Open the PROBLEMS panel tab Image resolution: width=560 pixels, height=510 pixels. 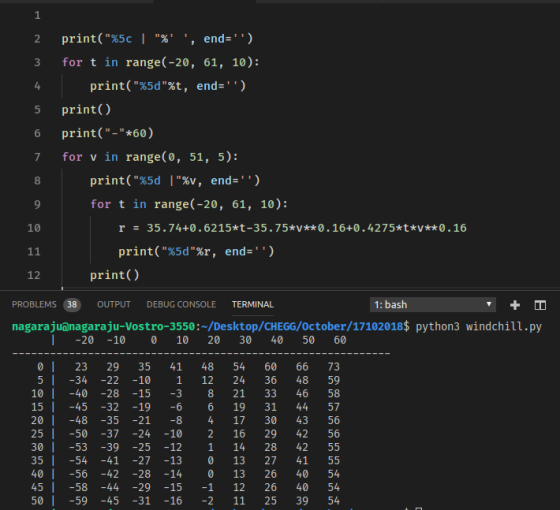click(x=34, y=305)
